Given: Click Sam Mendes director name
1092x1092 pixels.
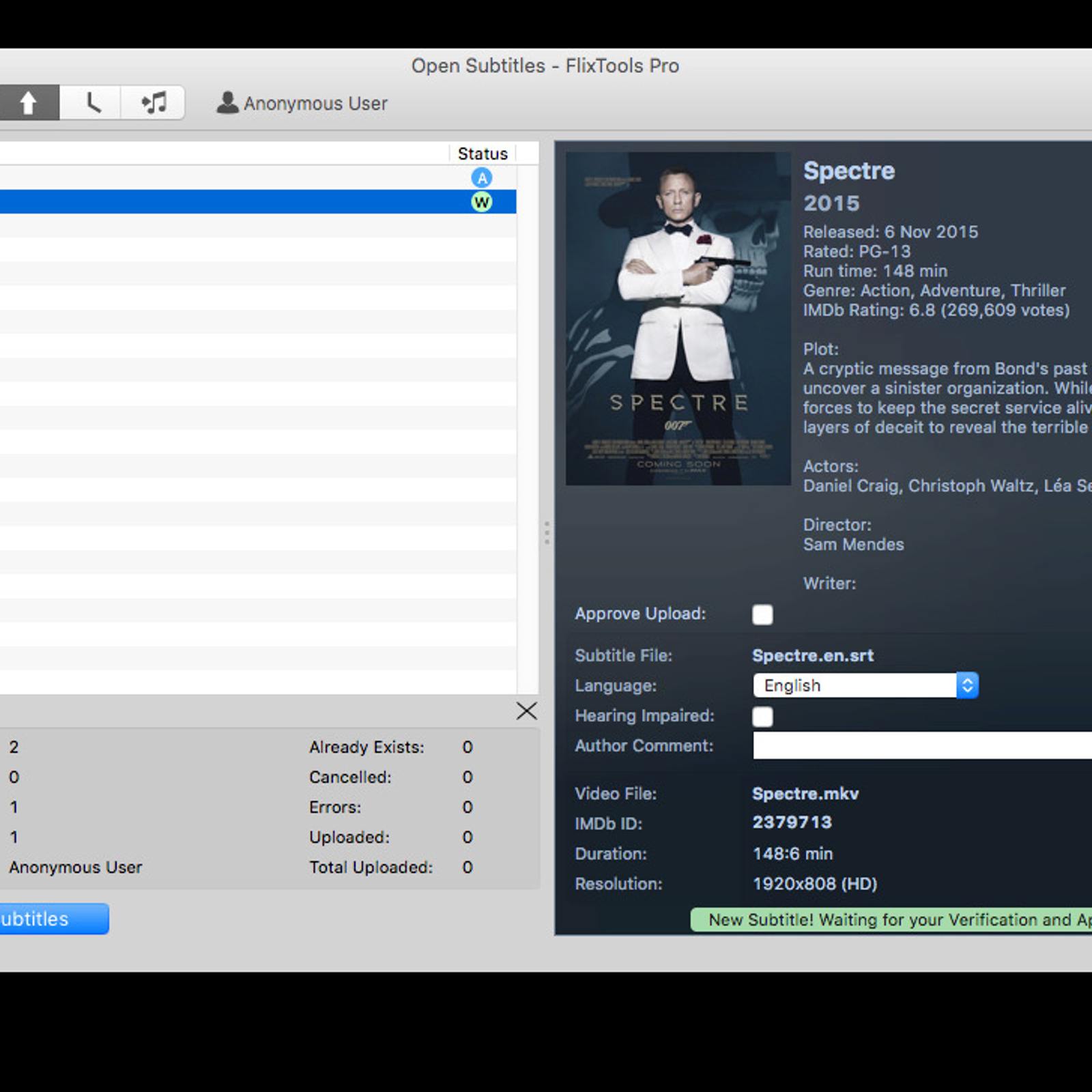Looking at the screenshot, I should click(853, 545).
